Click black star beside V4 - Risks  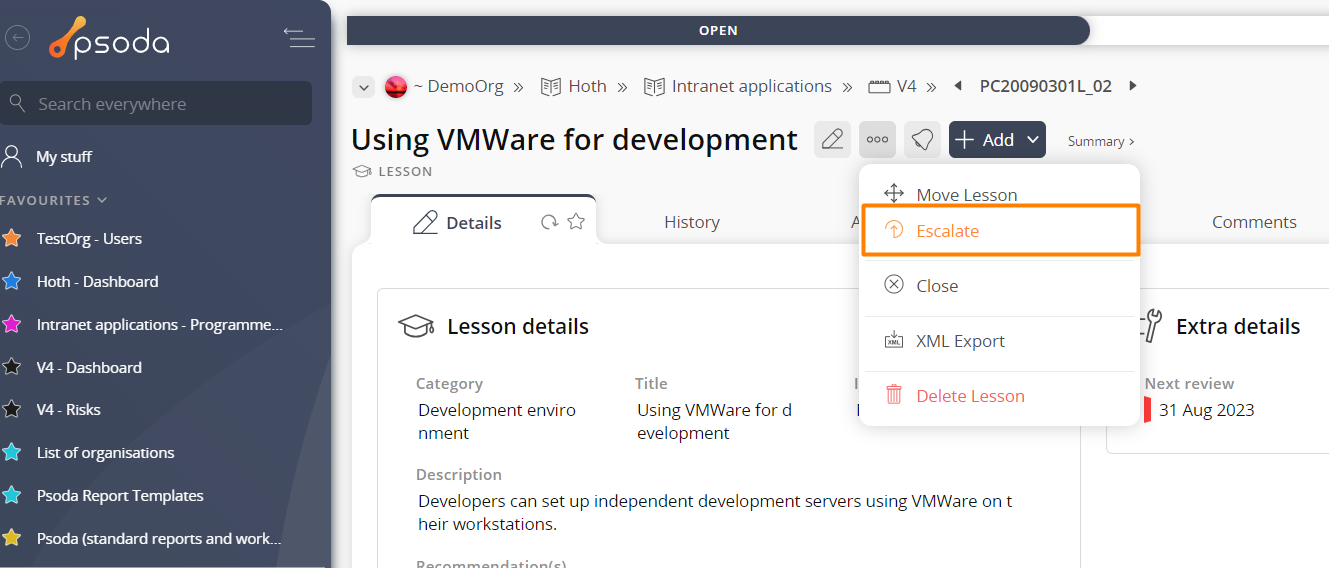(12, 409)
